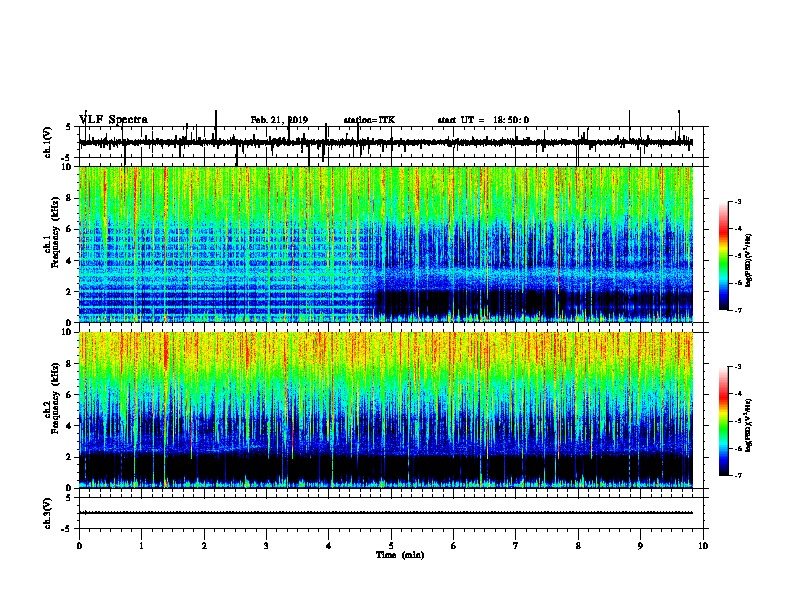Image resolution: width=792 pixels, height=612 pixels.
Task: Click the ch.1 waveform trace panel
Action: [x=393, y=142]
